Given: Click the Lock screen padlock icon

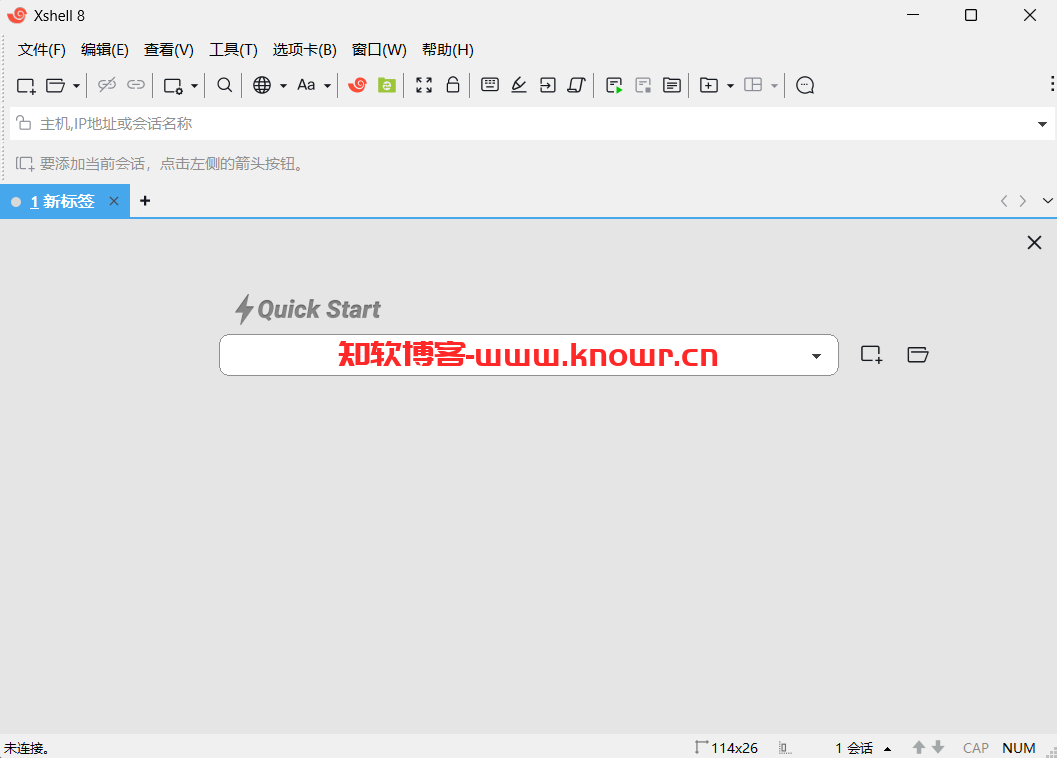Looking at the screenshot, I should point(453,85).
